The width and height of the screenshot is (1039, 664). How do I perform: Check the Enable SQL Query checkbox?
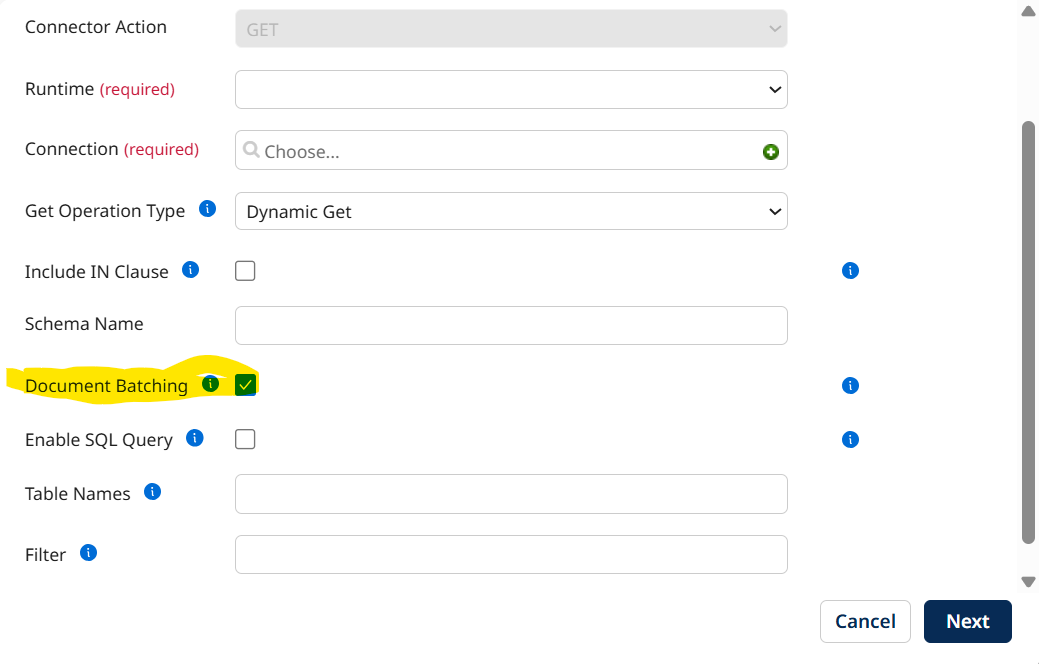245,438
